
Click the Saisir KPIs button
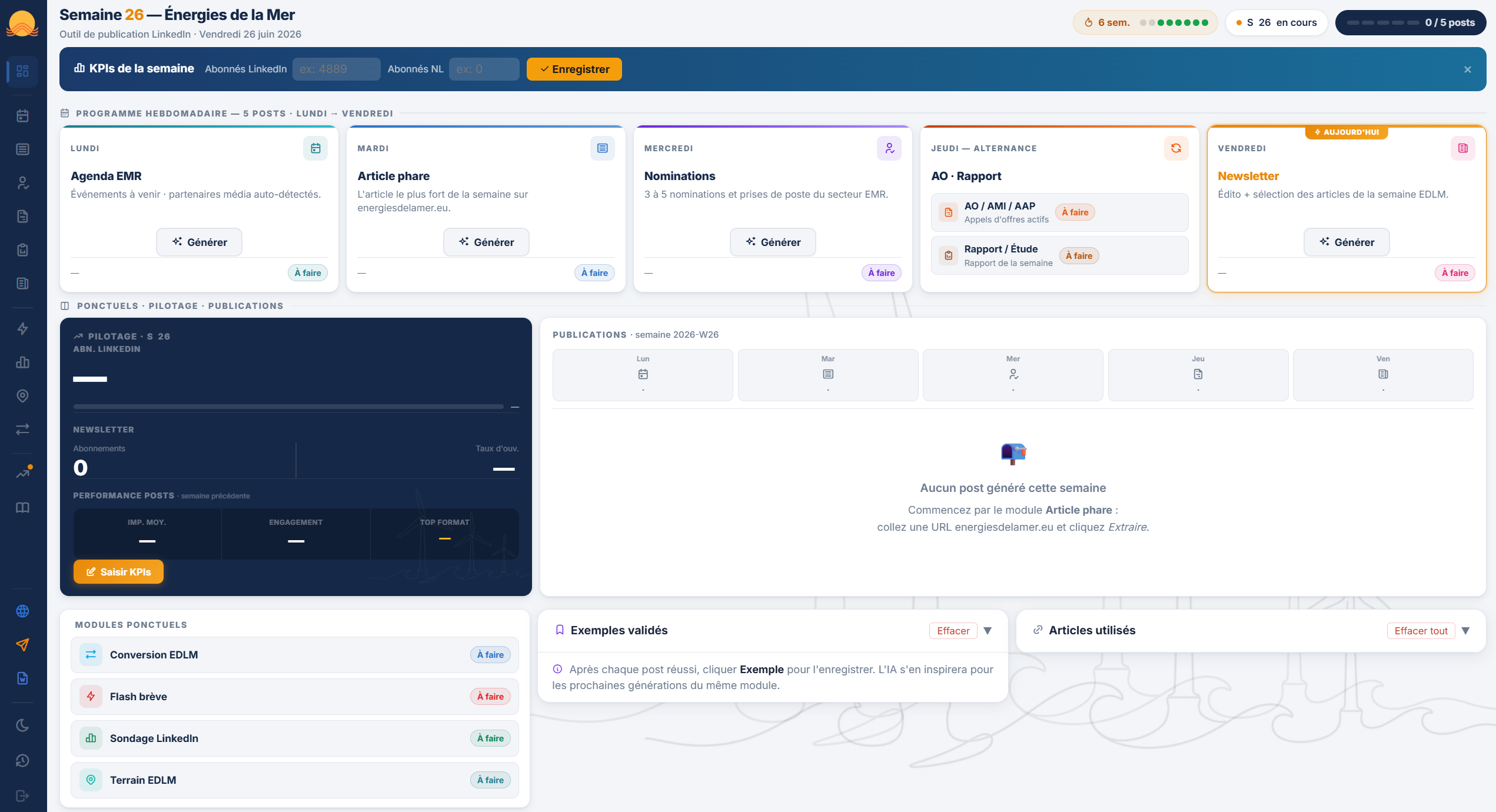(118, 572)
